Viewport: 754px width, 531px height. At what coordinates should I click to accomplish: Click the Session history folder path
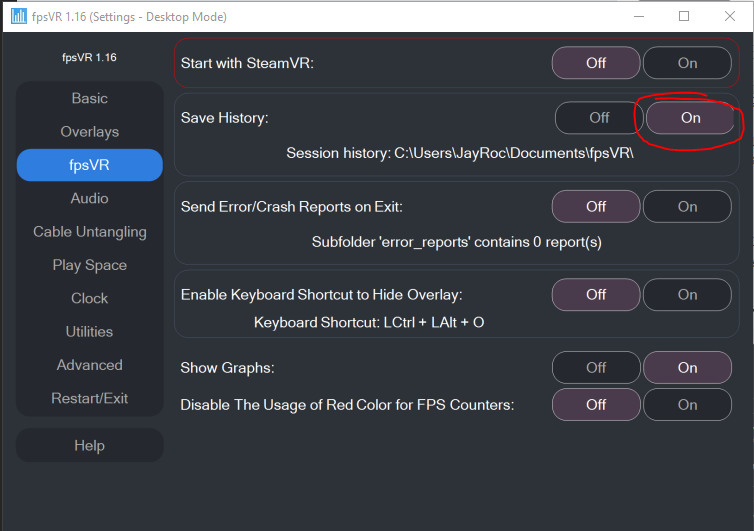[x=514, y=153]
